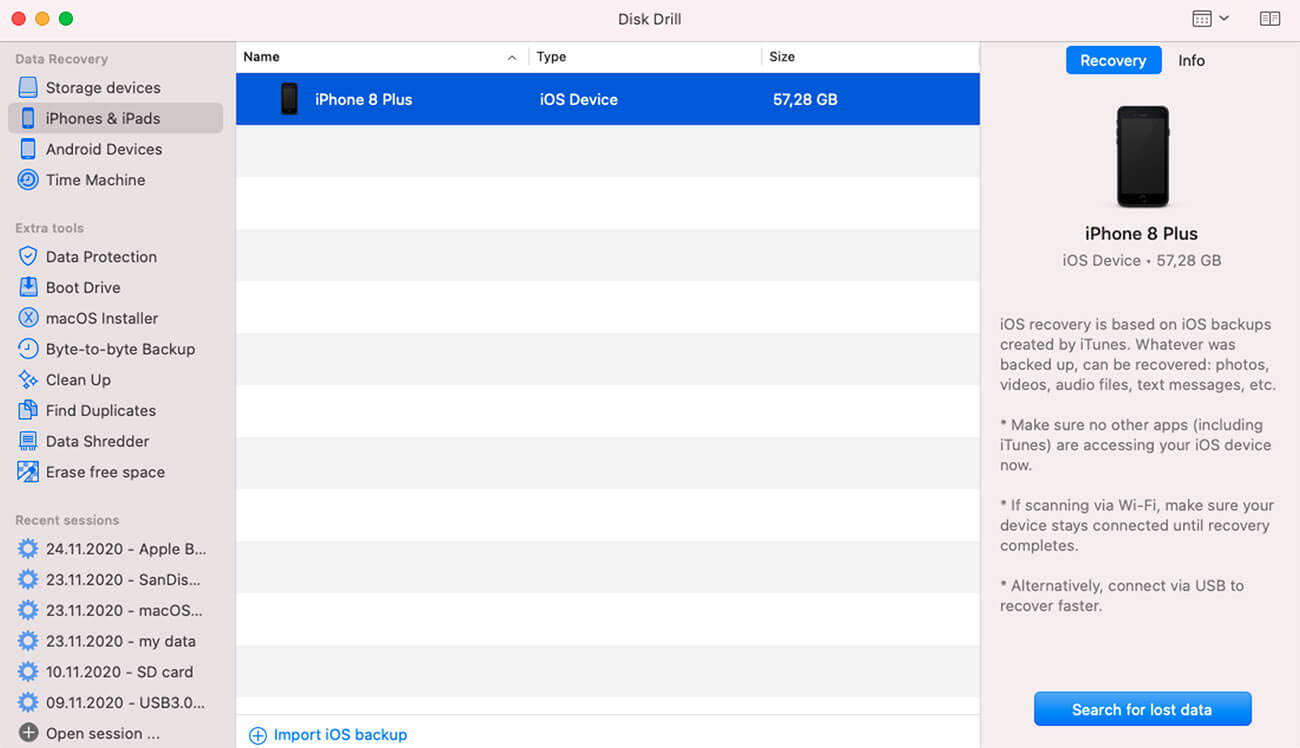Image resolution: width=1300 pixels, height=748 pixels.
Task: Click the iOS Device type cell
Action: [x=579, y=99]
